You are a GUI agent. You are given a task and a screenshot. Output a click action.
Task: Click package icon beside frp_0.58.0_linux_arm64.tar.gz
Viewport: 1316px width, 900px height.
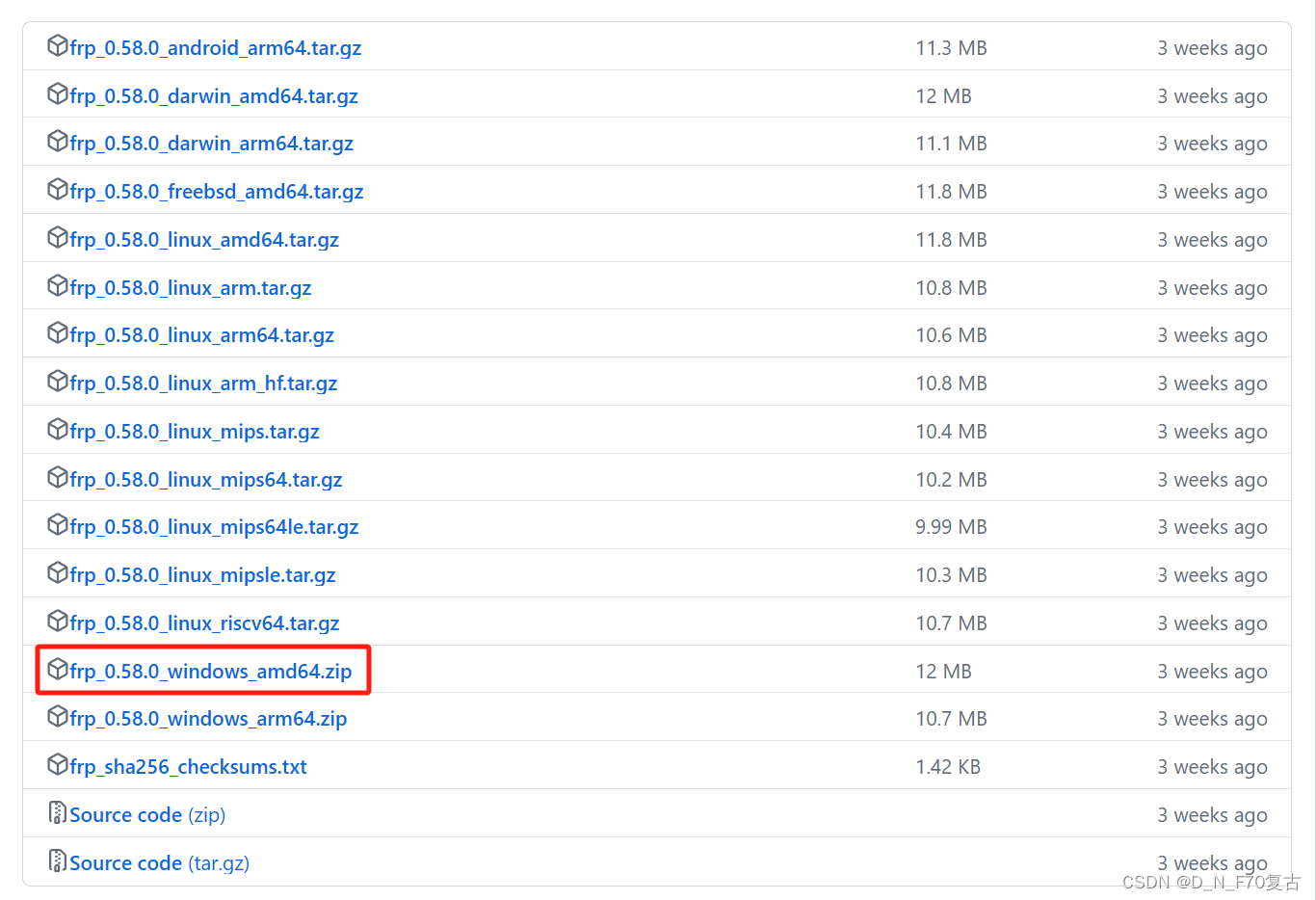click(x=58, y=332)
